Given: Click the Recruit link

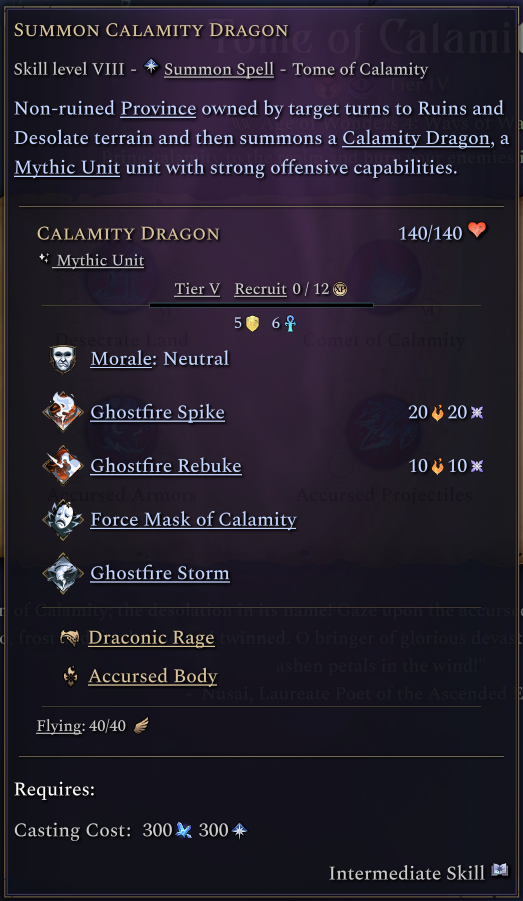Looking at the screenshot, I should pos(260,288).
